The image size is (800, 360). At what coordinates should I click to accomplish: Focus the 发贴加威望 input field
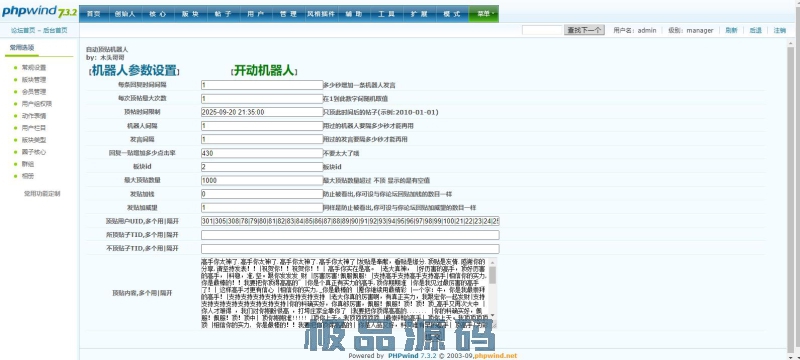pos(262,208)
